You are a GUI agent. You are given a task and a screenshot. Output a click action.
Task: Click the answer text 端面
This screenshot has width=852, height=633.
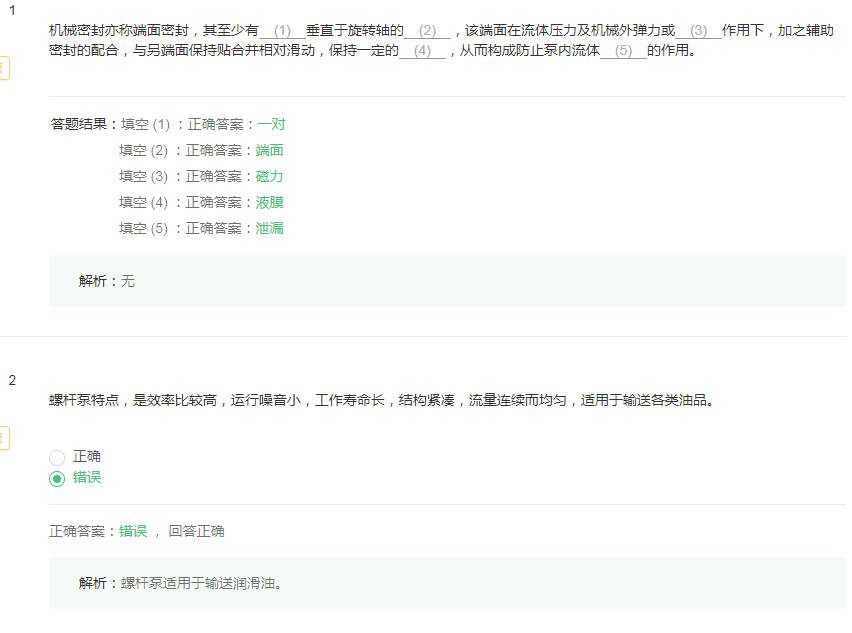click(270, 150)
